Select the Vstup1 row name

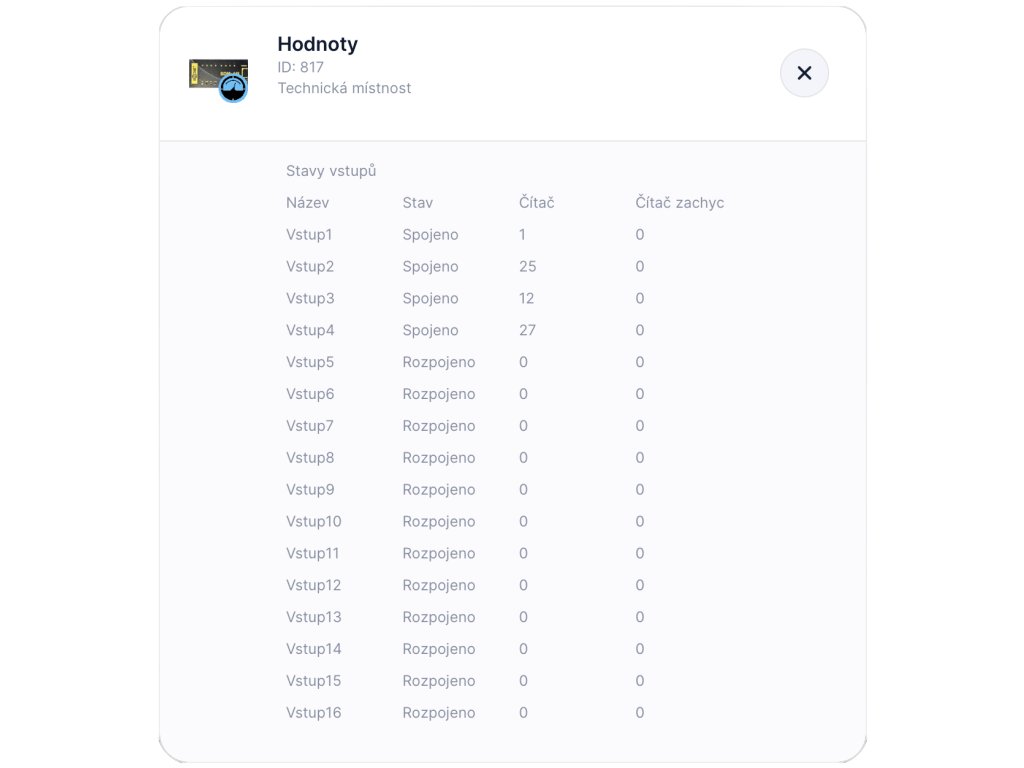[309, 235]
